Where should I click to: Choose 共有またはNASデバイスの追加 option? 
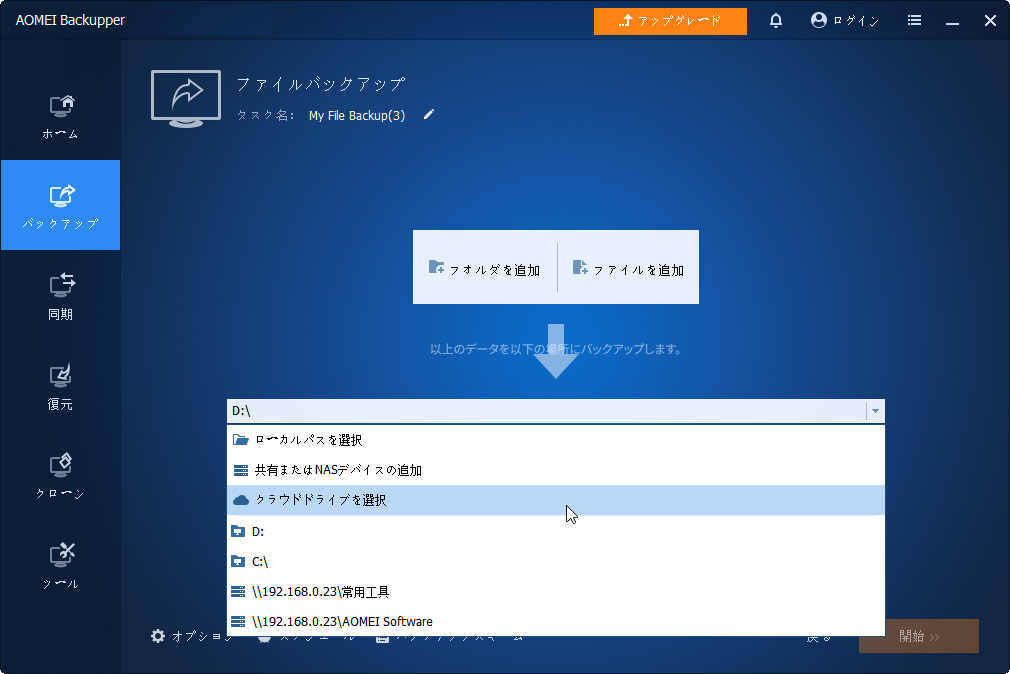coord(556,470)
